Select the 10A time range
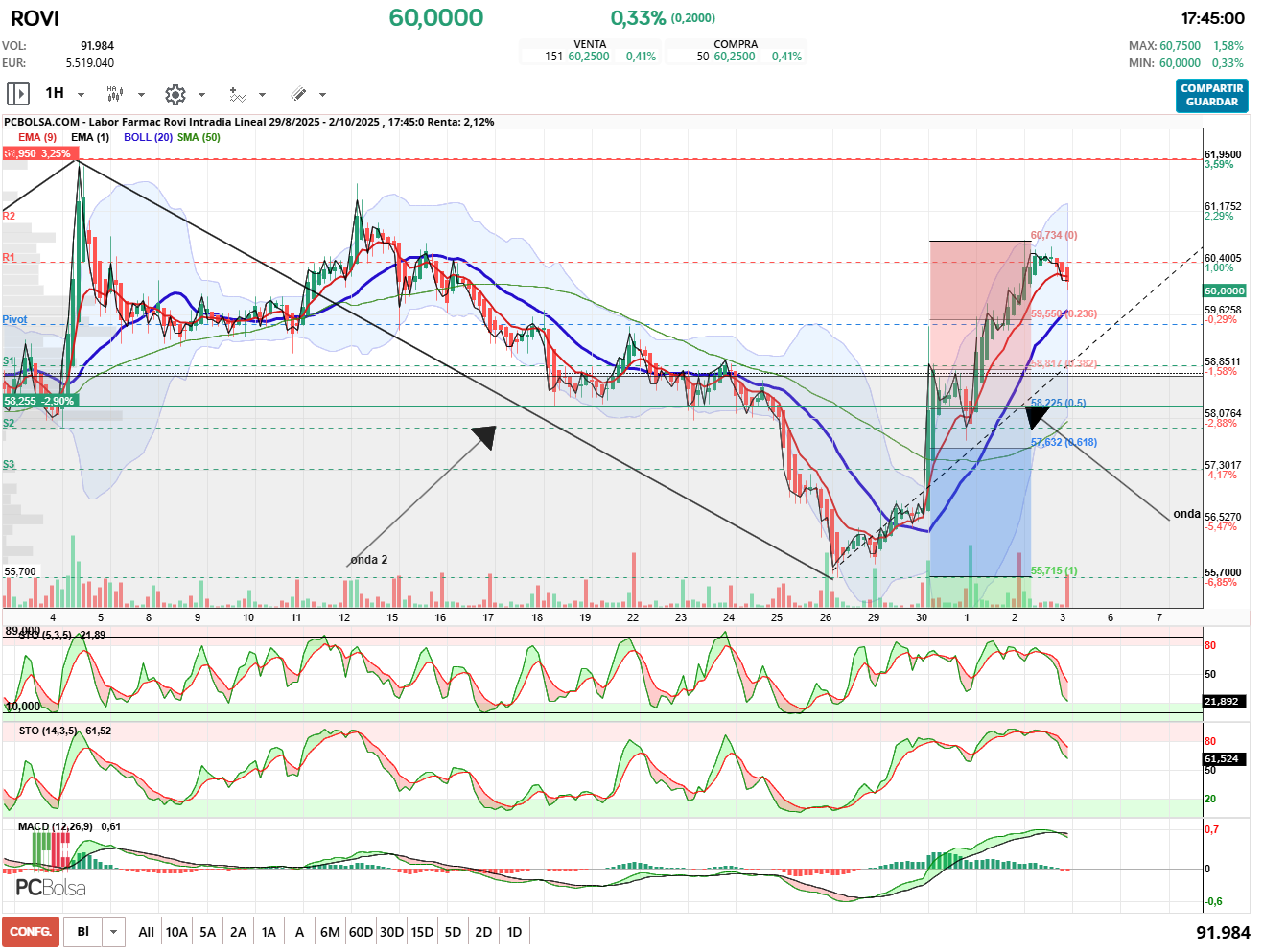1263x952 pixels. point(176,932)
